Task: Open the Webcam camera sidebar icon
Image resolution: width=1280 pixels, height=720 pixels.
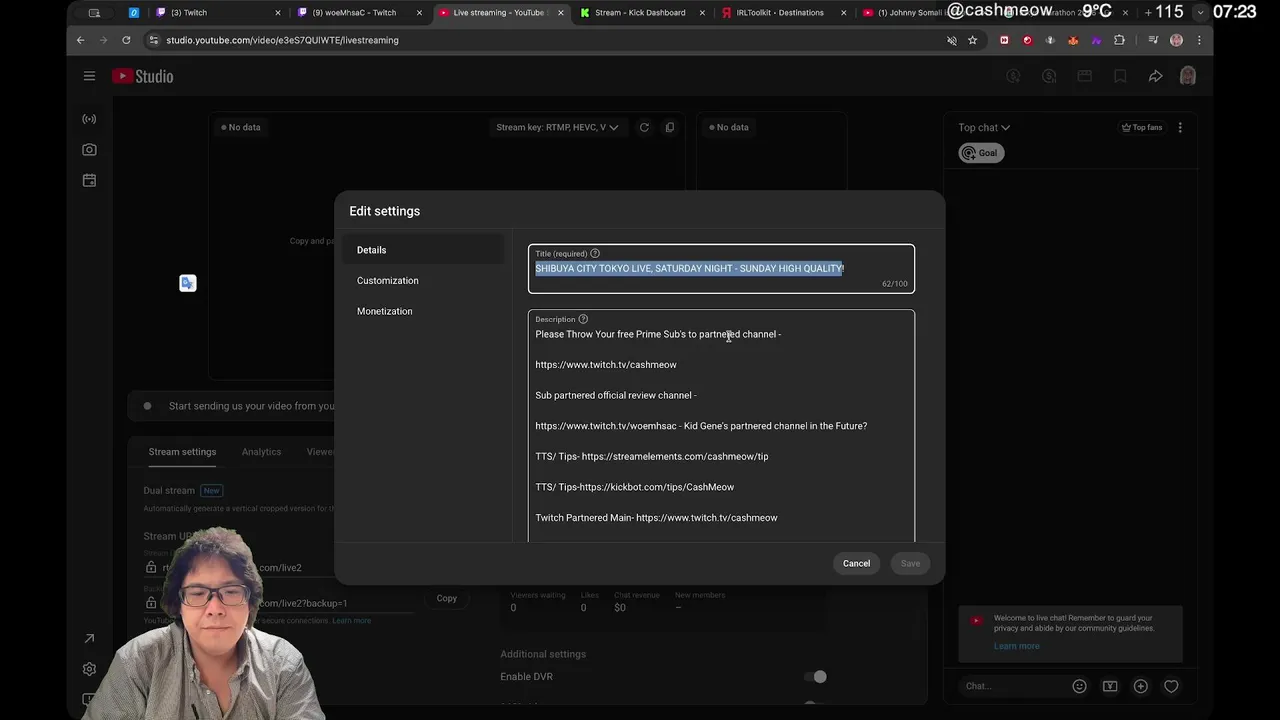Action: pos(89,149)
